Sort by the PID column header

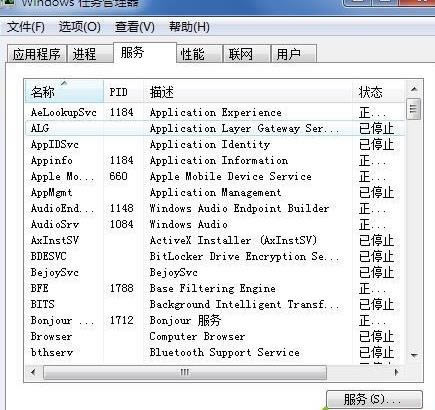tap(123, 91)
